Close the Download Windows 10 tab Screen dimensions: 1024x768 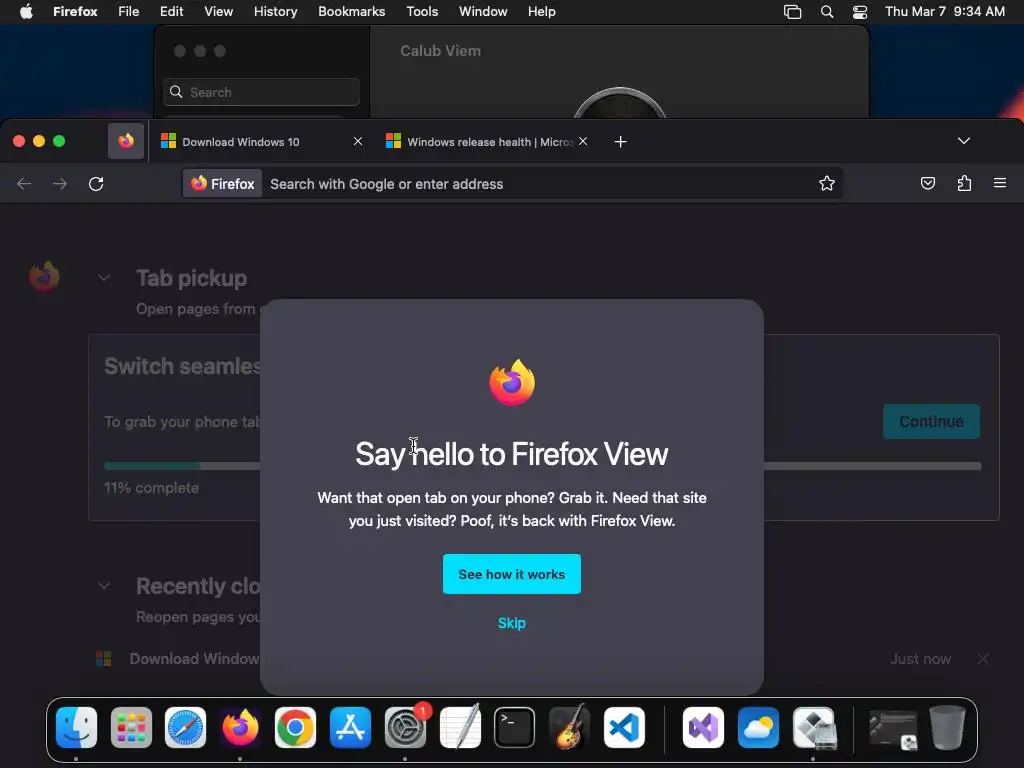(358, 141)
